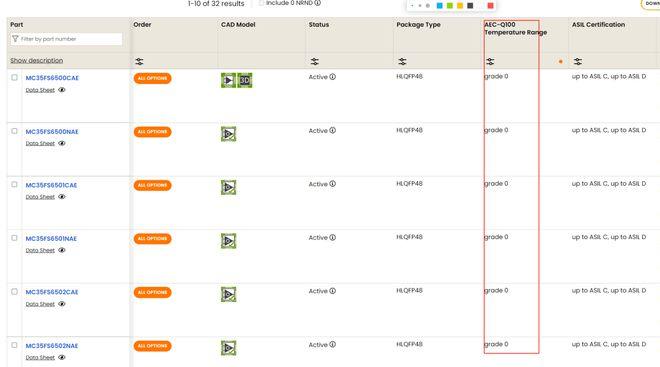Viewport: 660px width, 367px height.
Task: Open filter icon under AEC-Q100 Temperature Range
Action: coord(490,61)
